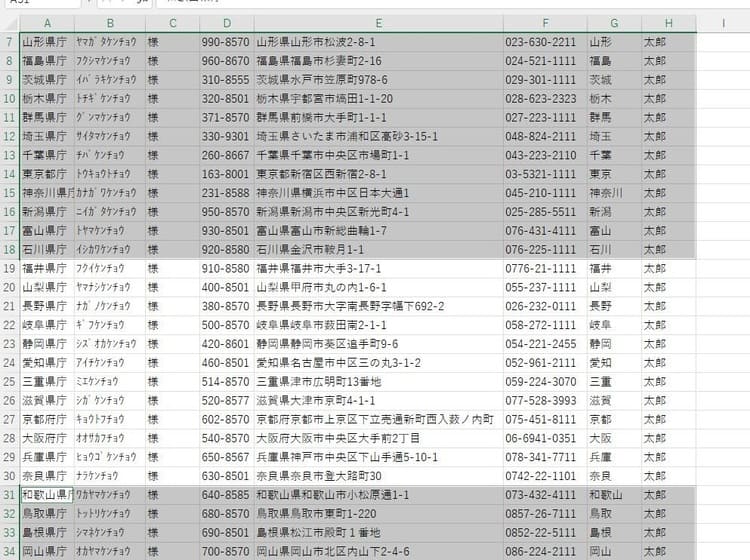750x560 pixels.
Task: Click cell containing 鳥取県庁
Action: coord(47,514)
